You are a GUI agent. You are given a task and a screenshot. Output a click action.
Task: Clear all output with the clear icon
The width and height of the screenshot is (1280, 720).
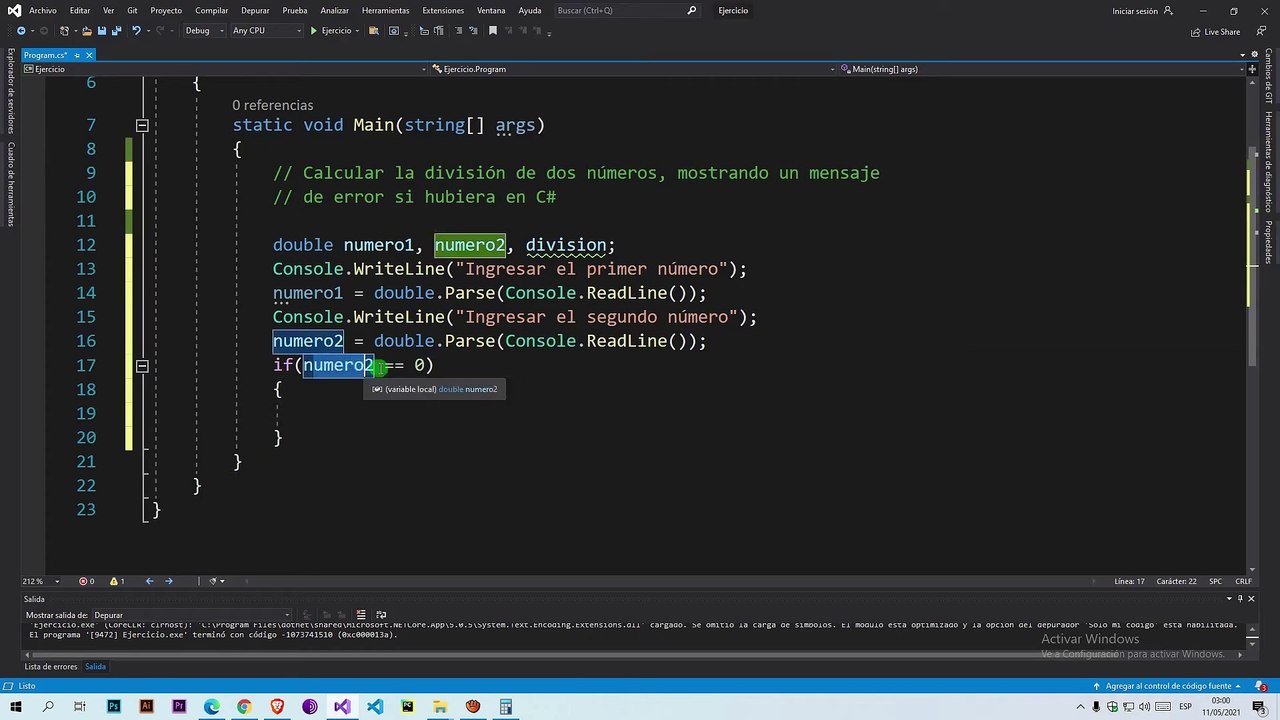pos(362,615)
